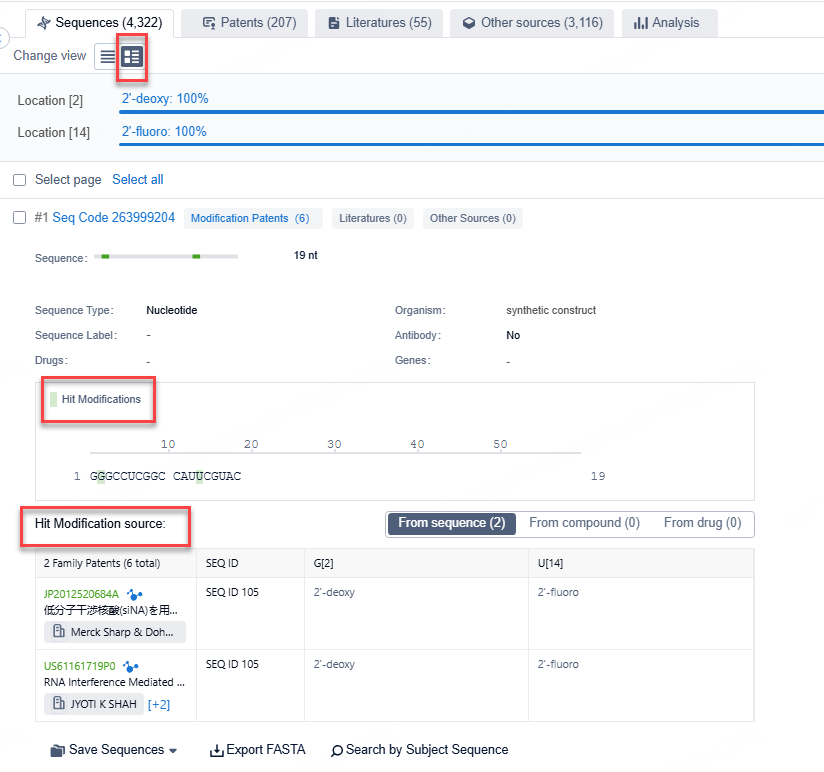Switch to the Analysis tab

666,22
